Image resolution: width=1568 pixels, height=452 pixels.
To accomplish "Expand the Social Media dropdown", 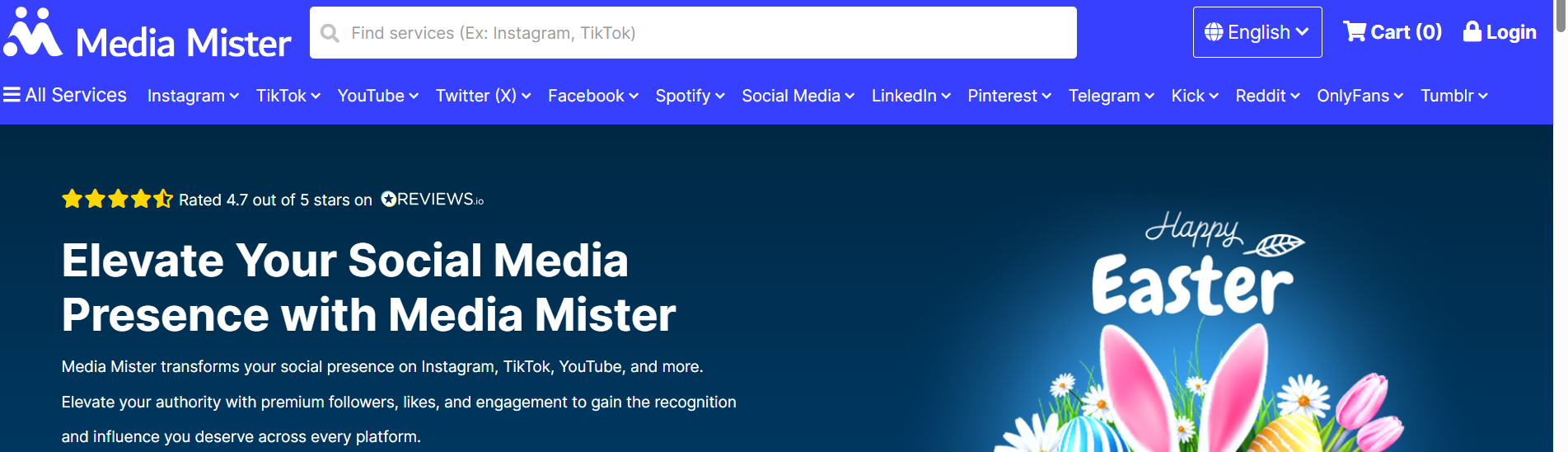I will click(x=798, y=96).
